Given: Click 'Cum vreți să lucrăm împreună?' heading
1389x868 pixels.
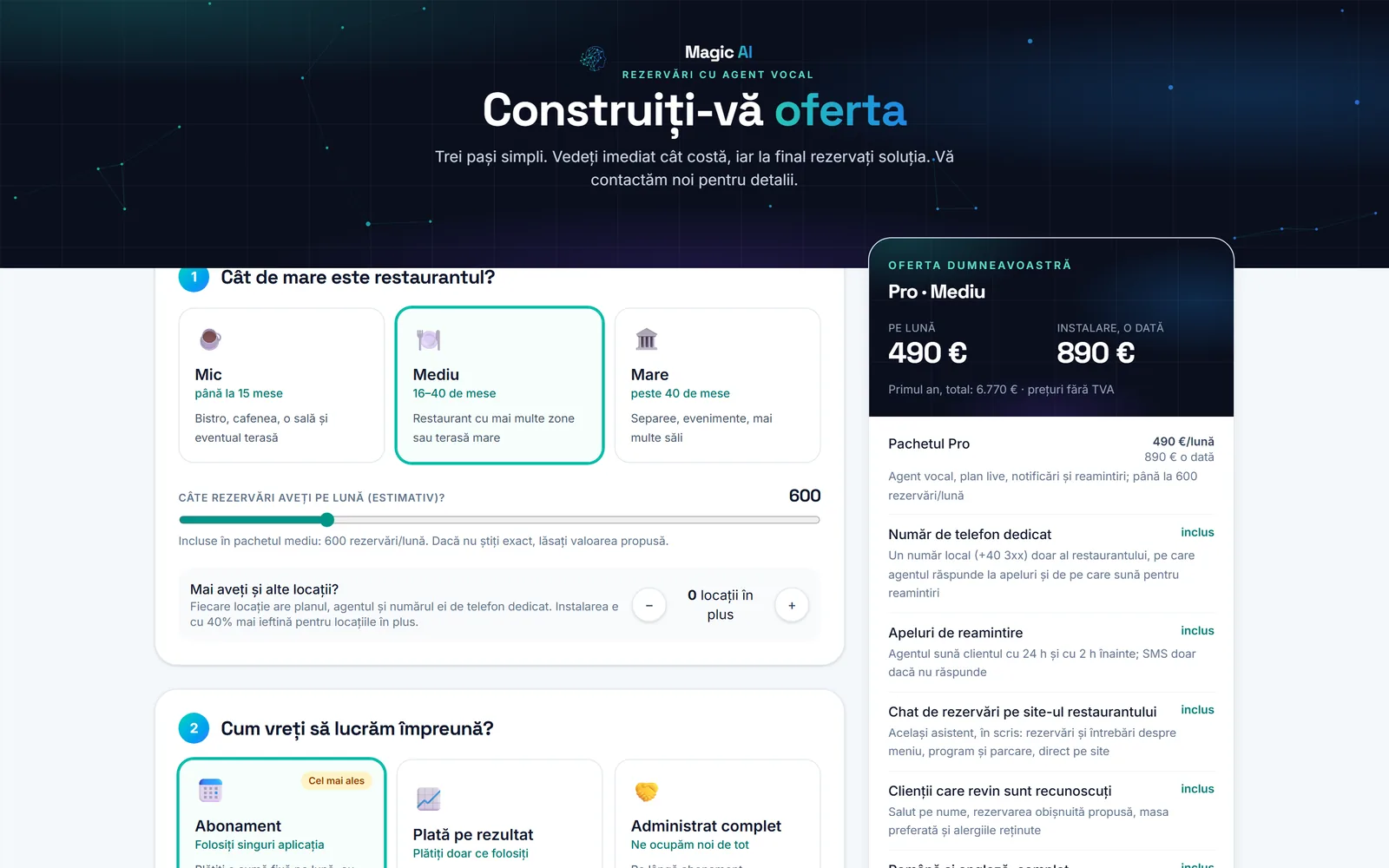Looking at the screenshot, I should tap(357, 729).
